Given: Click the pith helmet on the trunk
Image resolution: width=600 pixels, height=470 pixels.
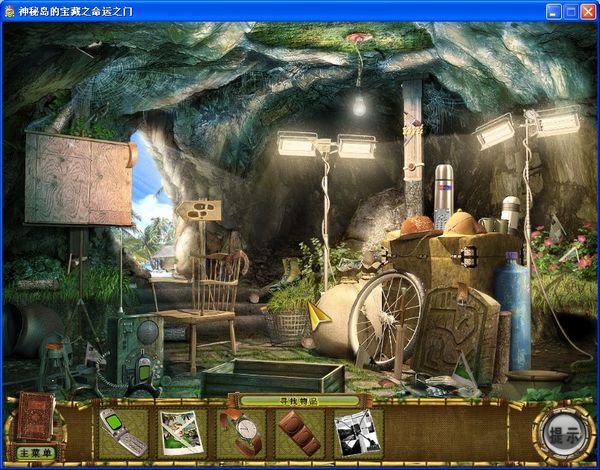Looking at the screenshot, I should click(x=462, y=223).
